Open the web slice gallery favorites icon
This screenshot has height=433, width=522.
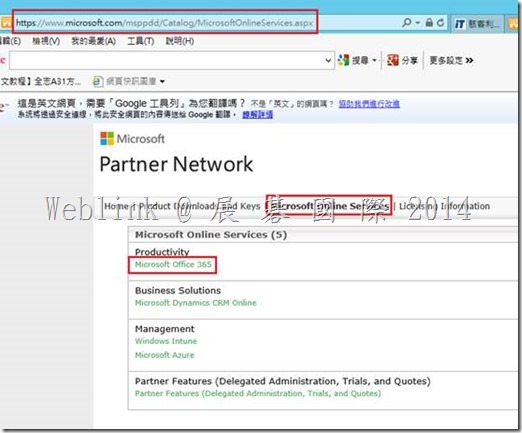coord(98,81)
